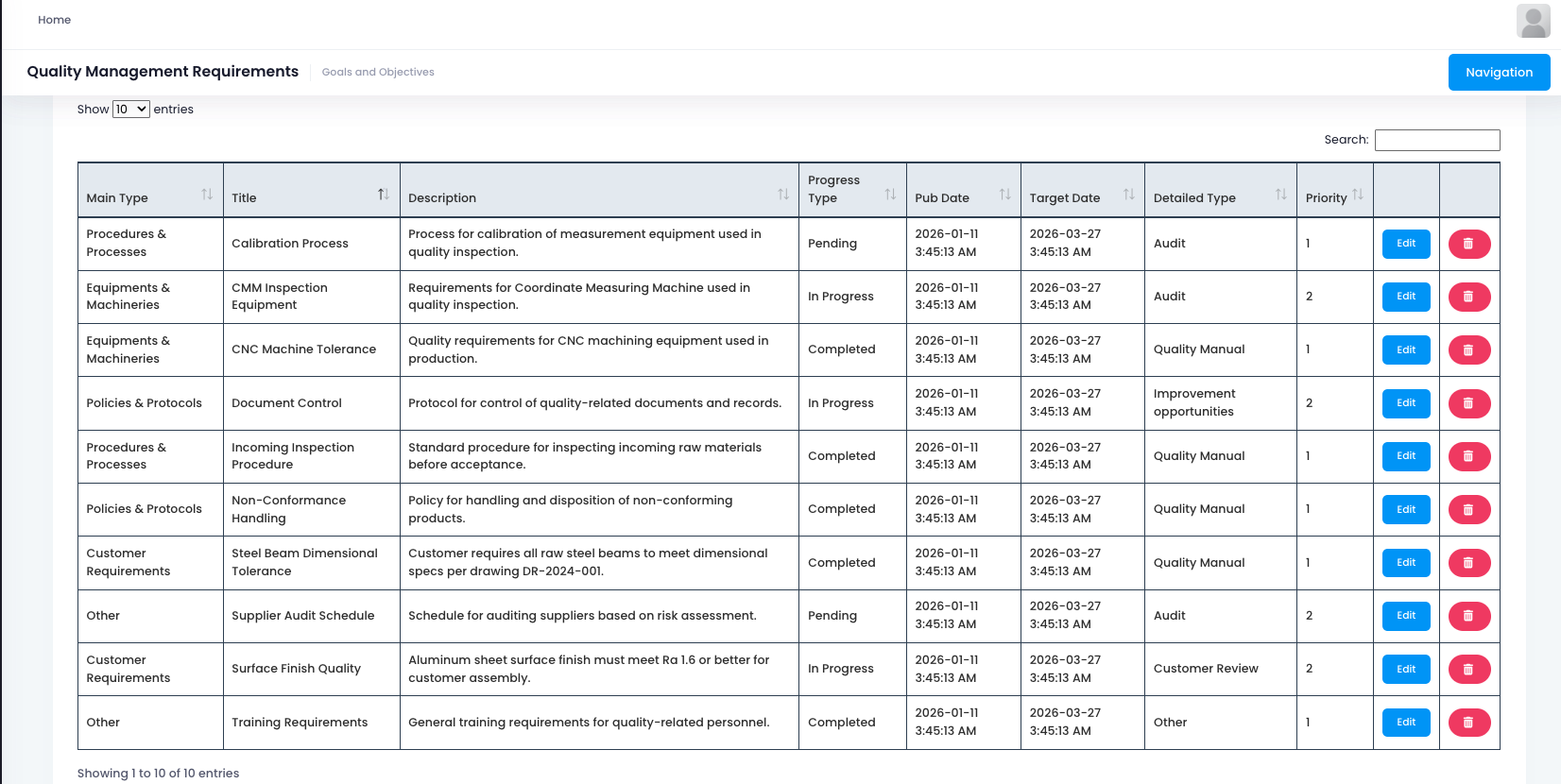
Task: Delete the Document Control entry
Action: pos(1468,403)
